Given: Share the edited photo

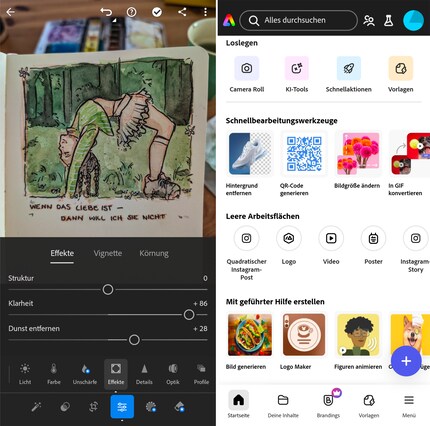Looking at the screenshot, I should point(182,12).
